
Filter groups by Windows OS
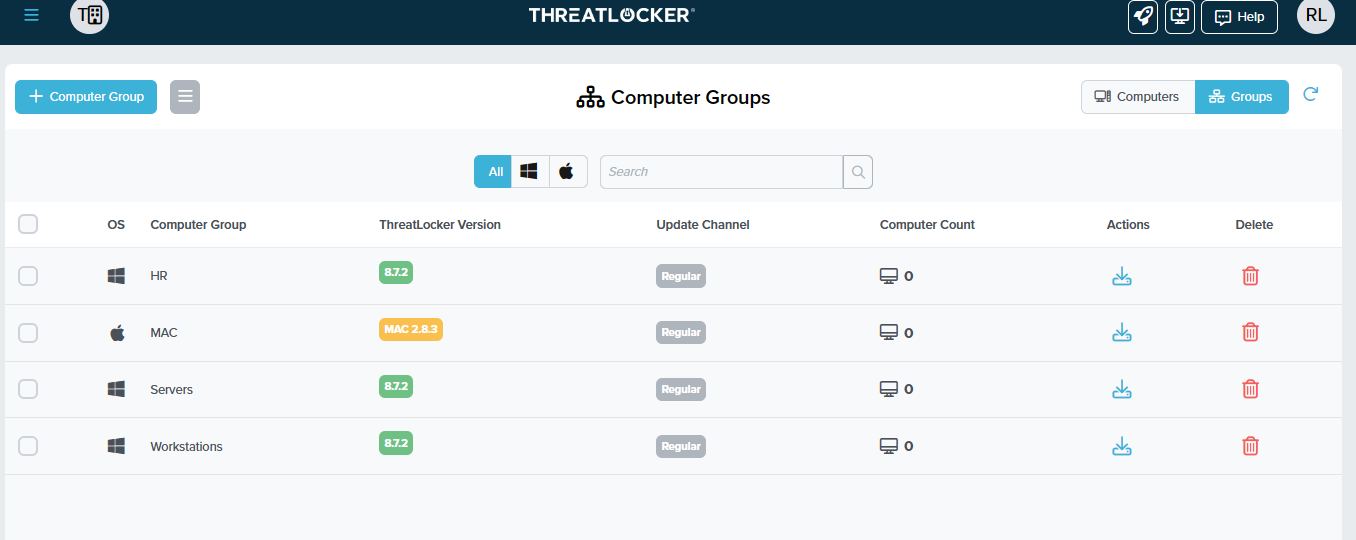point(530,171)
